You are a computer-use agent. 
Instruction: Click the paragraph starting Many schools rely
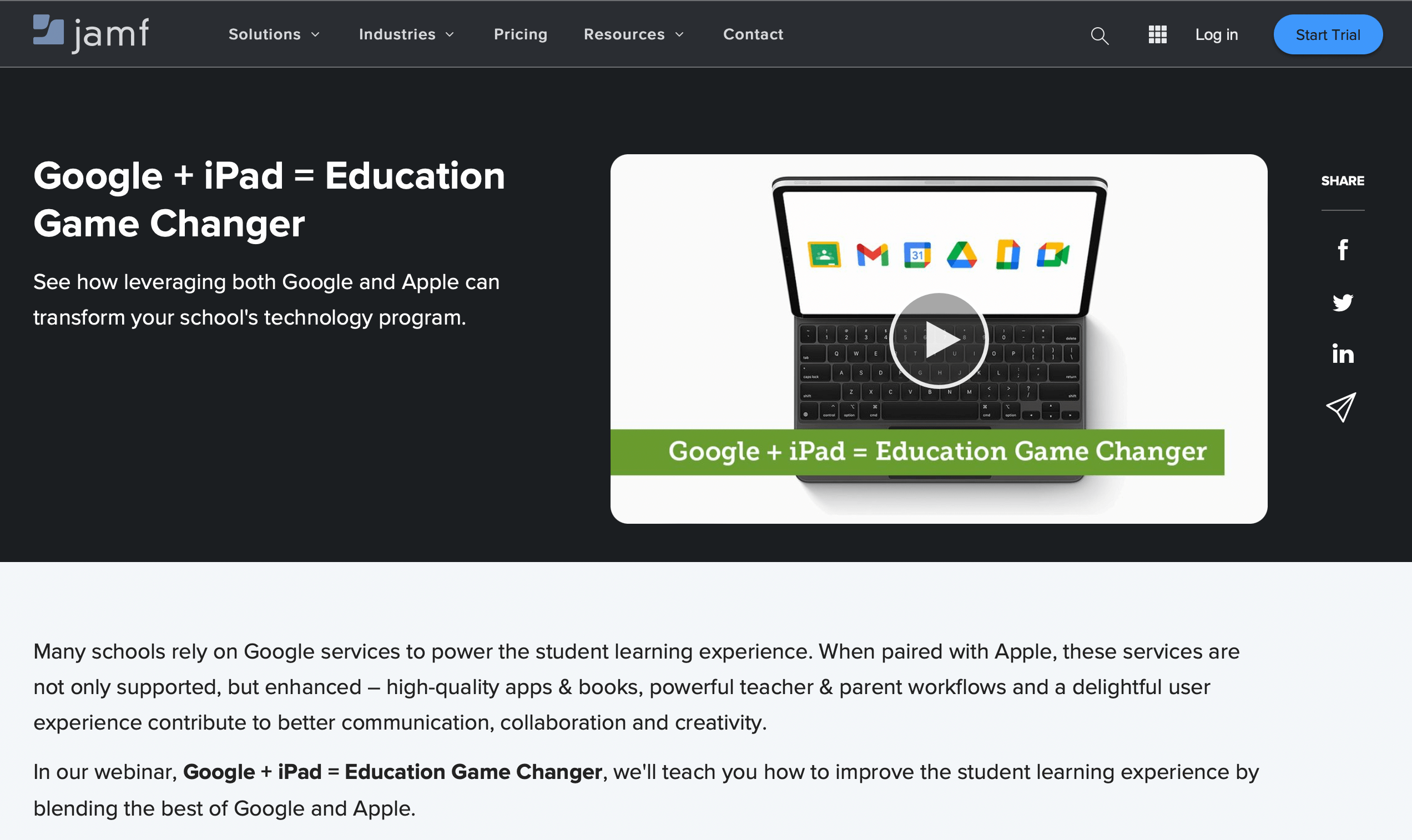coord(637,687)
